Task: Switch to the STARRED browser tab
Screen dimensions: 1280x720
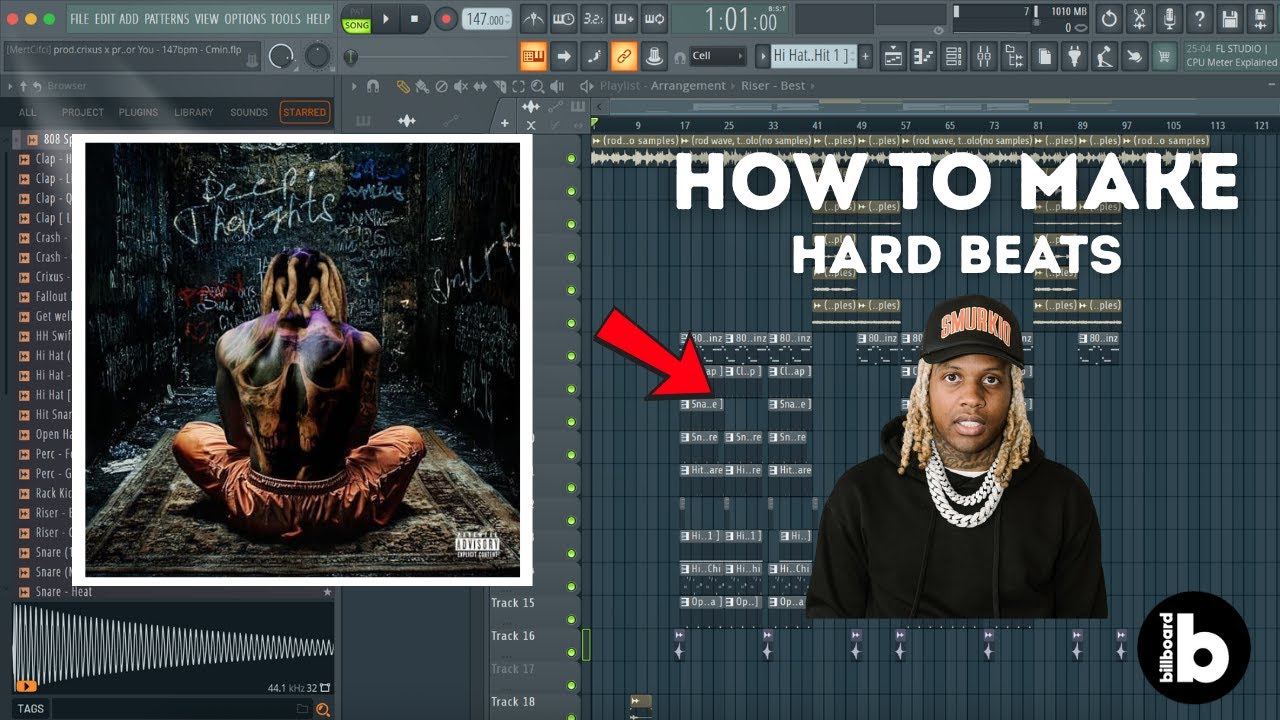Action: [305, 113]
